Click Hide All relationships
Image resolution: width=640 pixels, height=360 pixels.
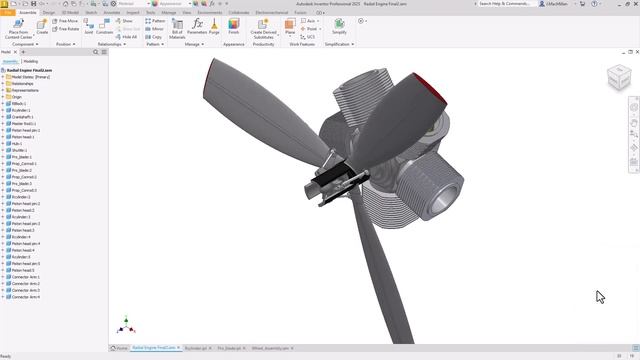pyautogui.click(x=126, y=37)
